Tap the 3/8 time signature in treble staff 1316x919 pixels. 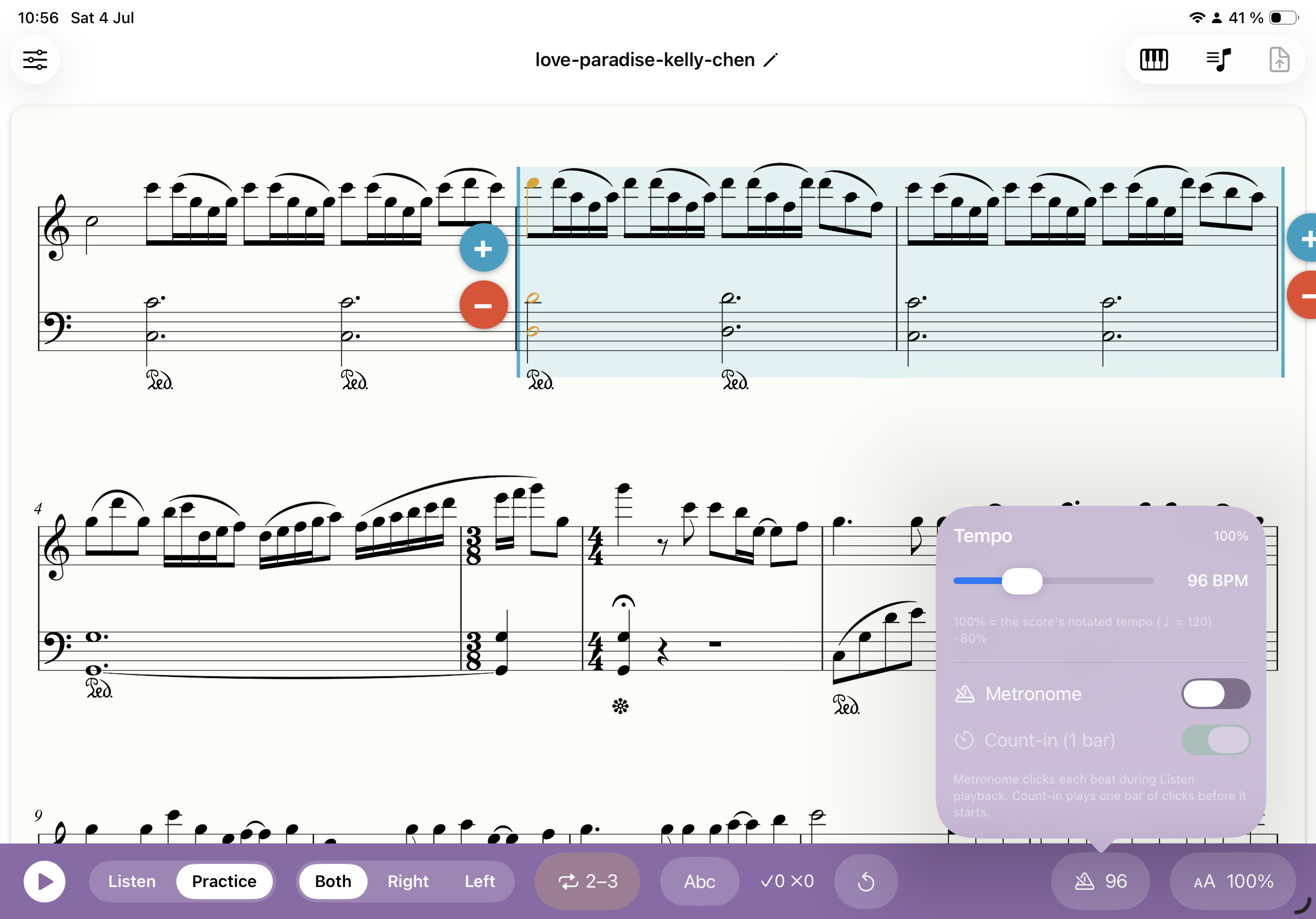pyautogui.click(x=473, y=545)
